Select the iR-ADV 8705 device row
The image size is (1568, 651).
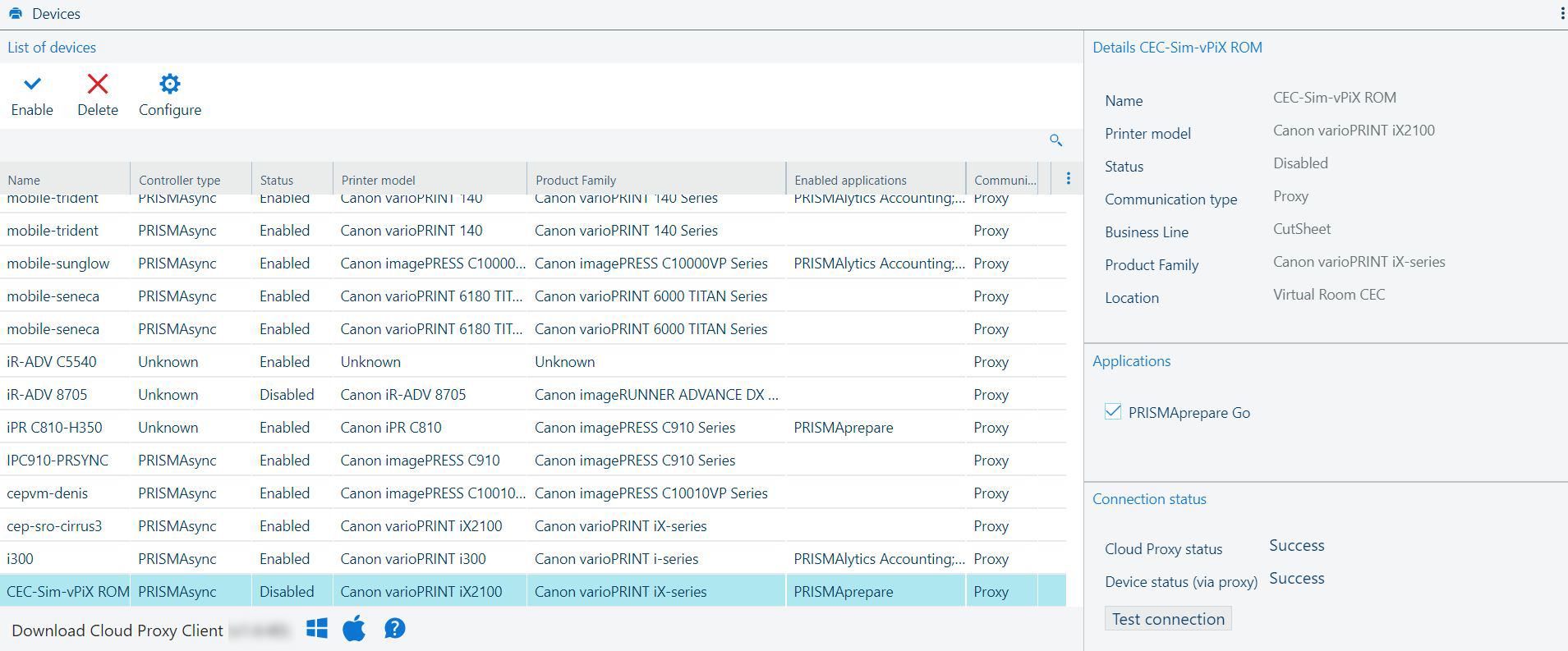coord(533,395)
